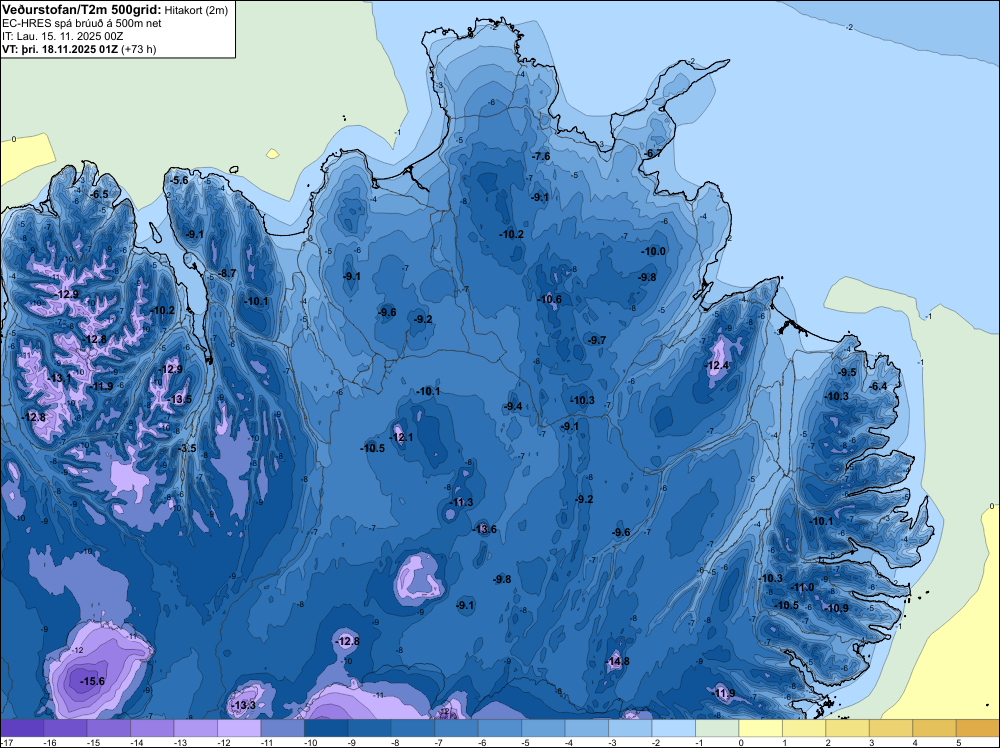Select the -12.1 temperature label

(401, 437)
